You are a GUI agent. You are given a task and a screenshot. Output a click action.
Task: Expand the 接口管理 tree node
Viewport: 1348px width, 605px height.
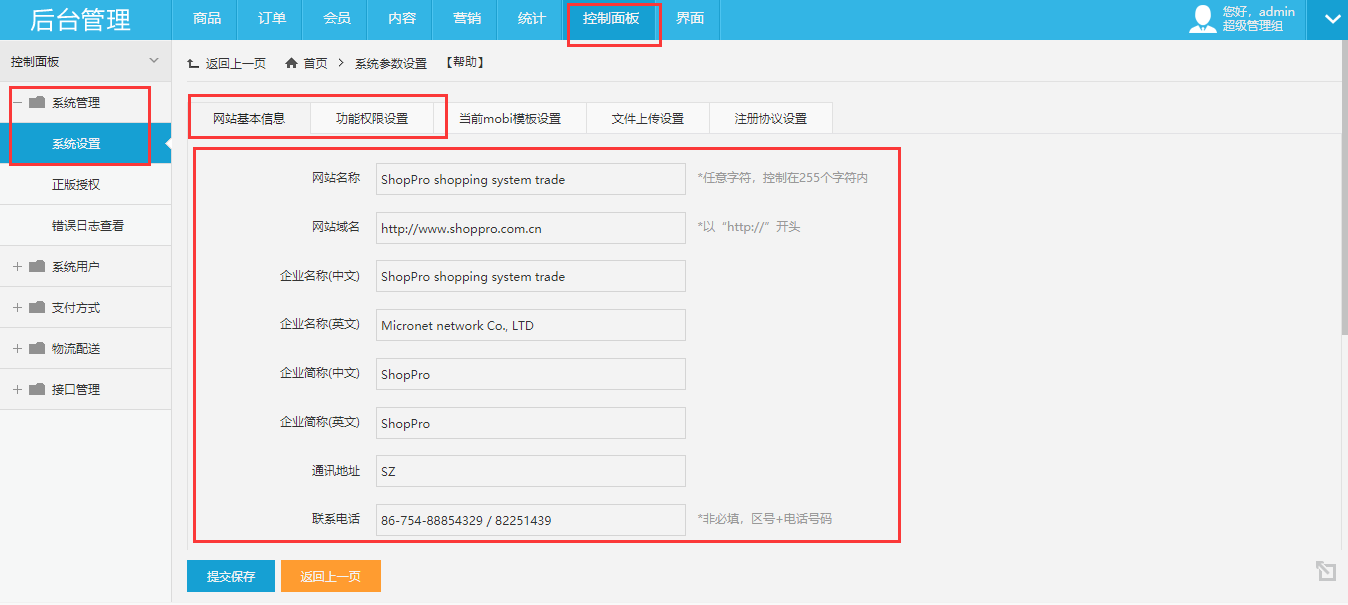17,389
